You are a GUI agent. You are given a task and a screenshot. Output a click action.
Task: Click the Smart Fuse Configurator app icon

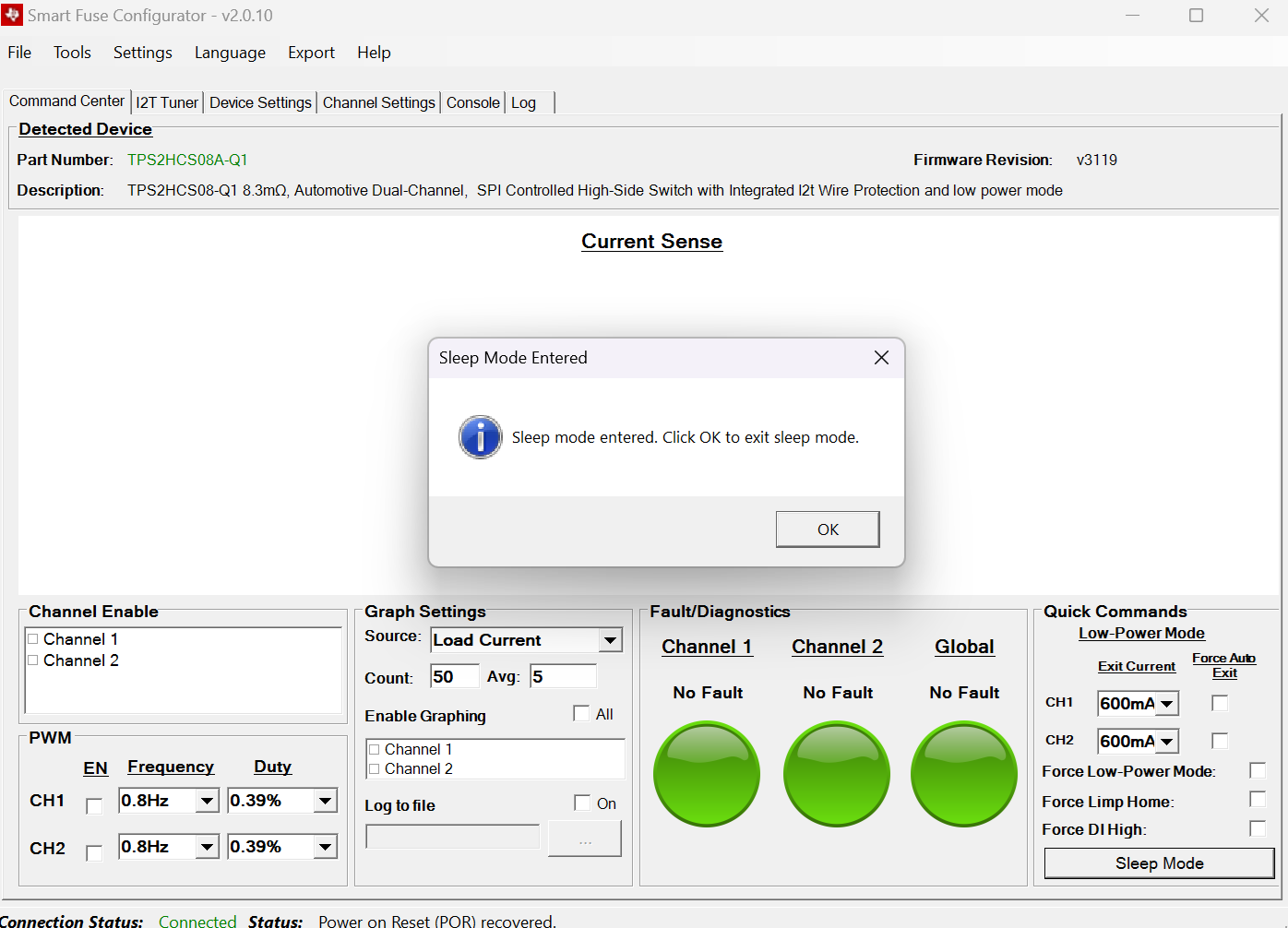[x=13, y=16]
